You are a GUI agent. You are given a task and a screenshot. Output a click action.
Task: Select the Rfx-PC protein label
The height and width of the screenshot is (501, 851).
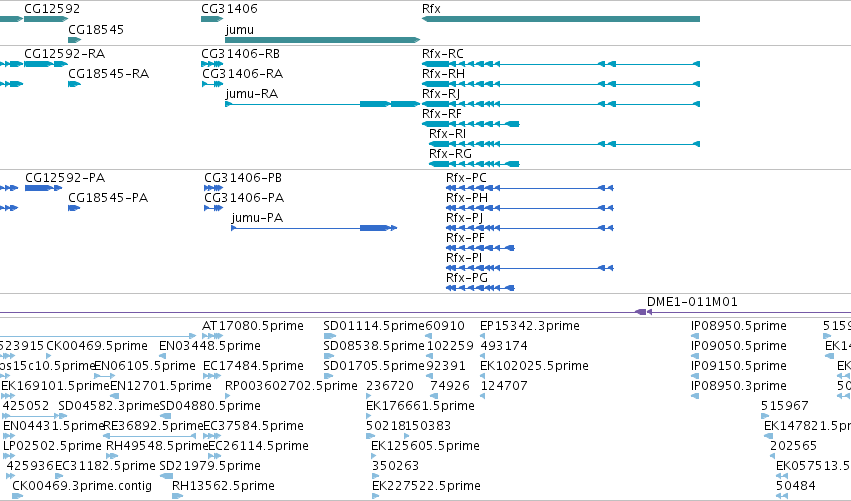466,178
